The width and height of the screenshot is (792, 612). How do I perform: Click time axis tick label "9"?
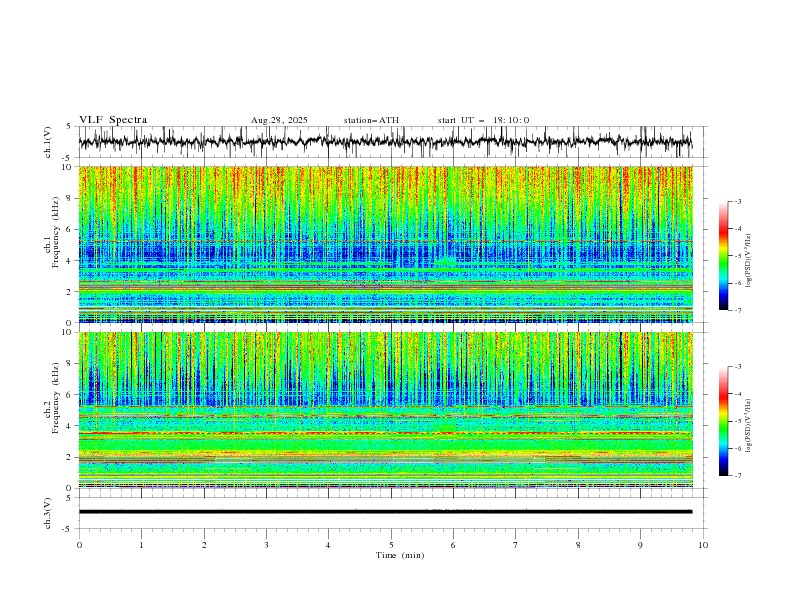pyautogui.click(x=640, y=545)
